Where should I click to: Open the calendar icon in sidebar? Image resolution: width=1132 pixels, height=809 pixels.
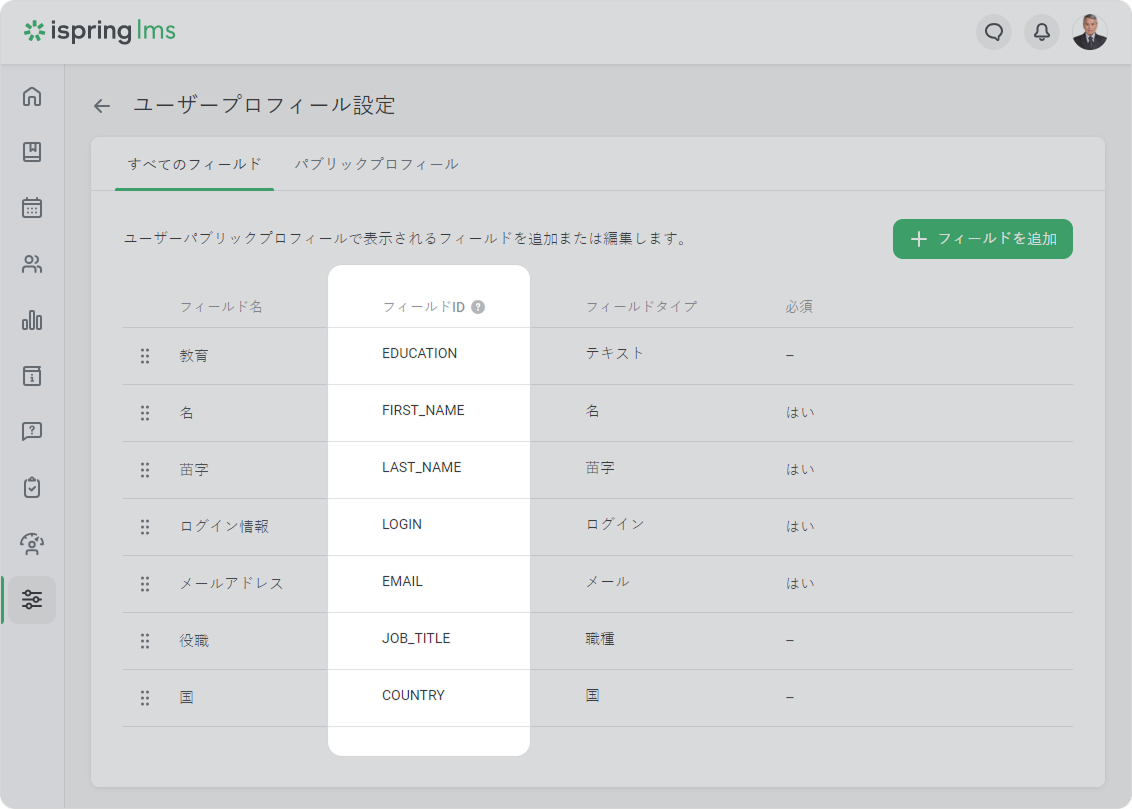point(32,208)
